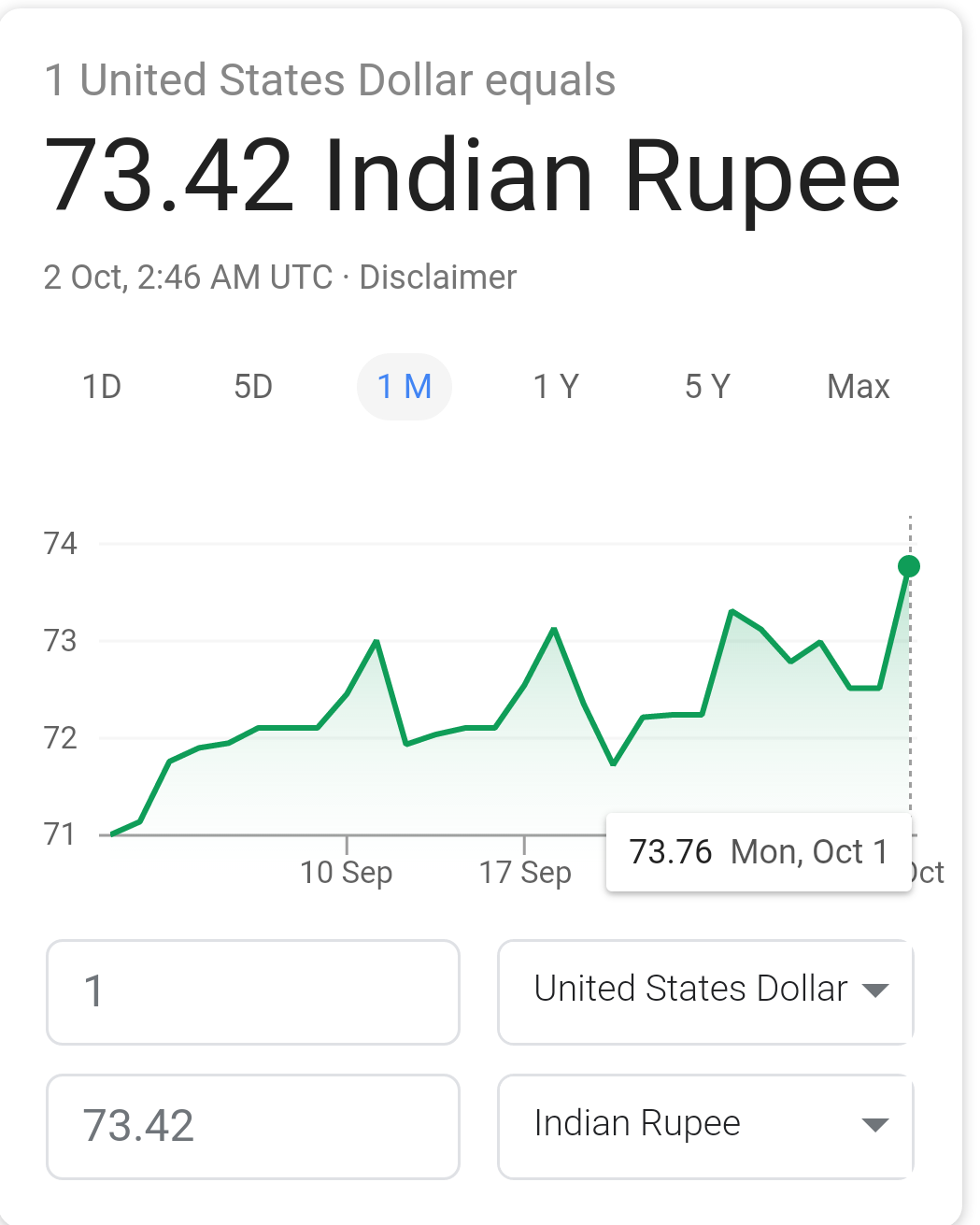Open the Indian Rupee currency selector
The height and width of the screenshot is (1225, 980).
(705, 1126)
